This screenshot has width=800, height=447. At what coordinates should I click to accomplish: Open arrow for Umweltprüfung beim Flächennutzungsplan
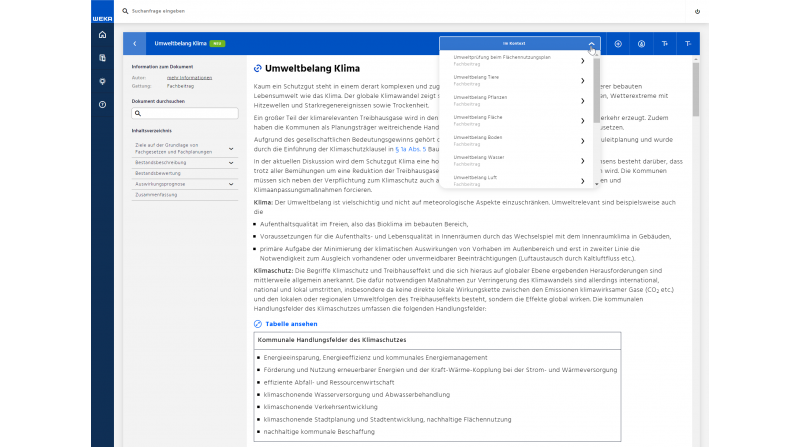coord(582,61)
